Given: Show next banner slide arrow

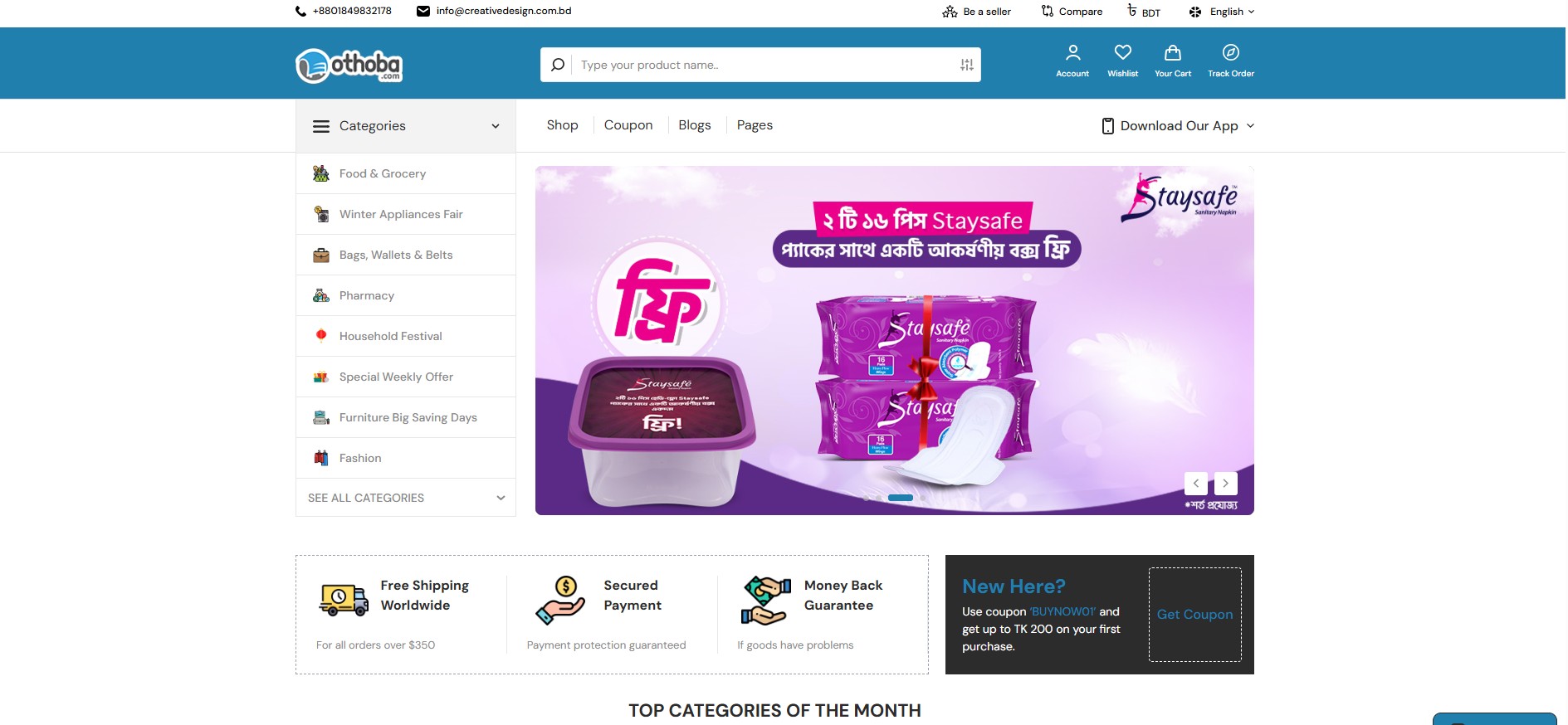Looking at the screenshot, I should (x=1226, y=484).
